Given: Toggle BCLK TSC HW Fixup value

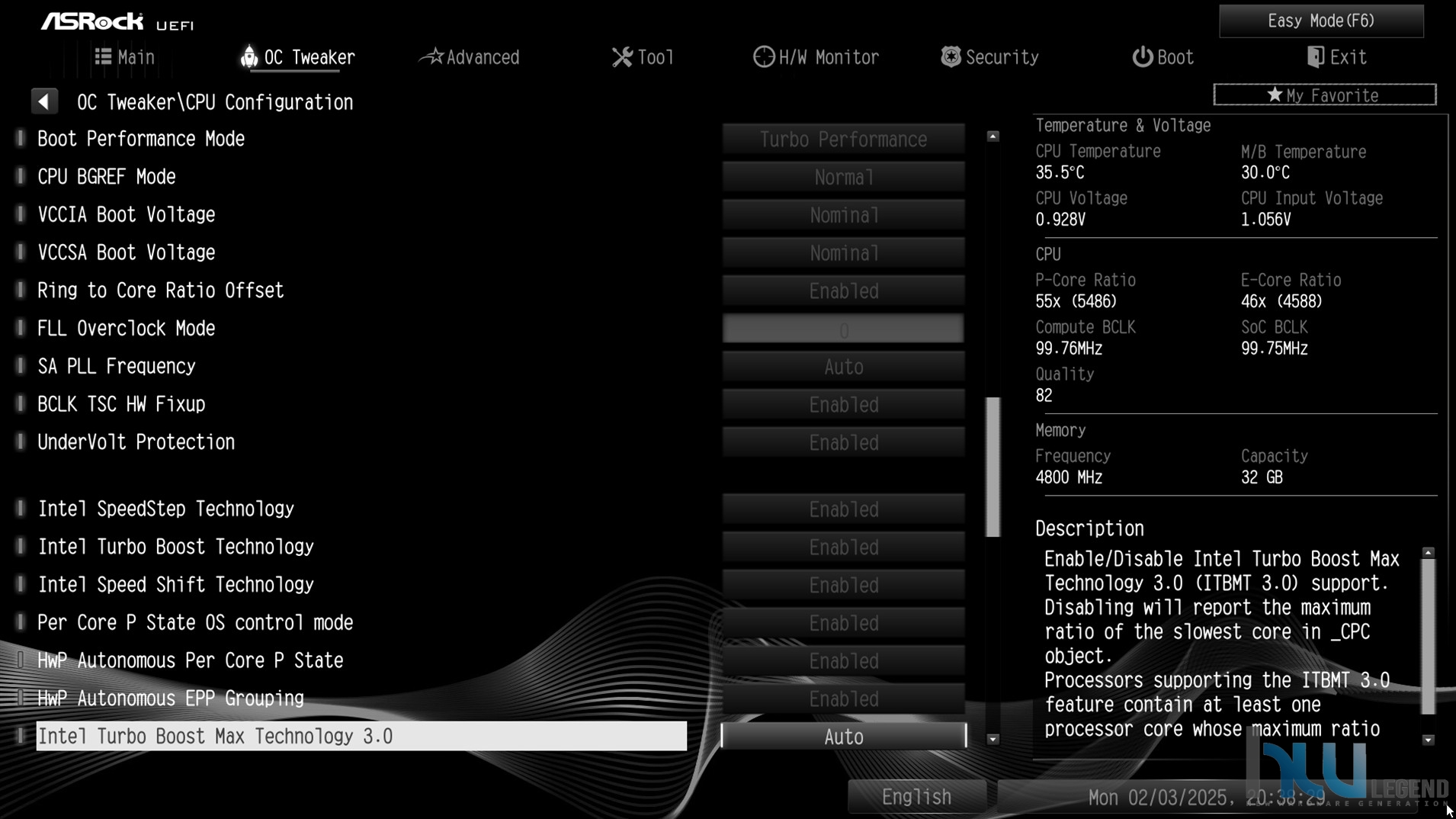Looking at the screenshot, I should (843, 404).
